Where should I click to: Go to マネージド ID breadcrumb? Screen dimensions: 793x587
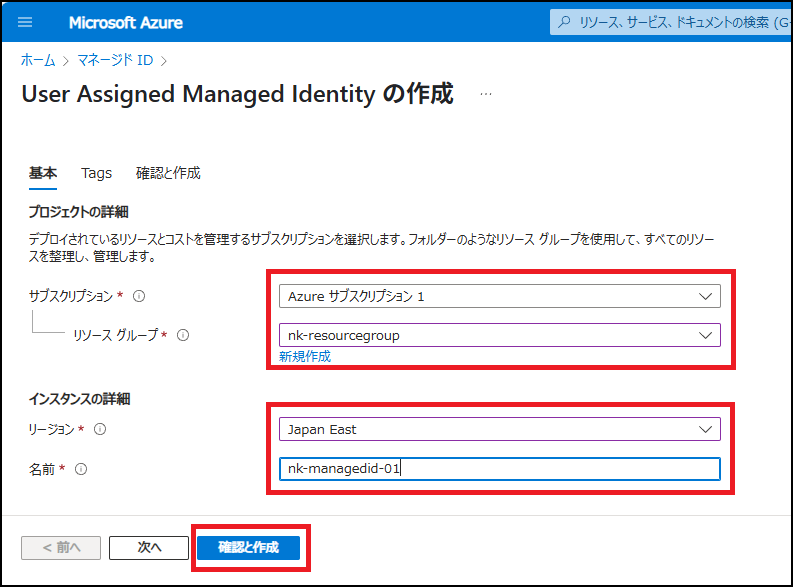[x=115, y=60]
